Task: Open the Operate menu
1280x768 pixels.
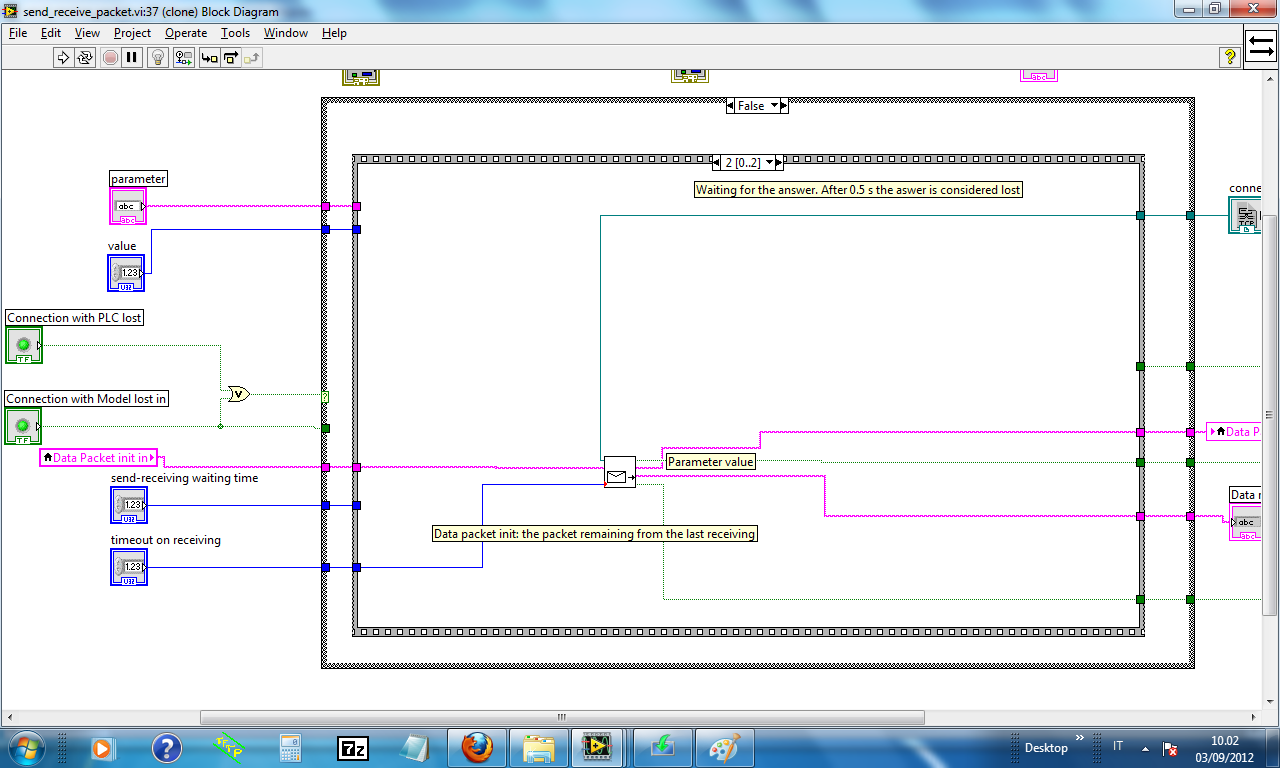Action: pyautogui.click(x=185, y=33)
